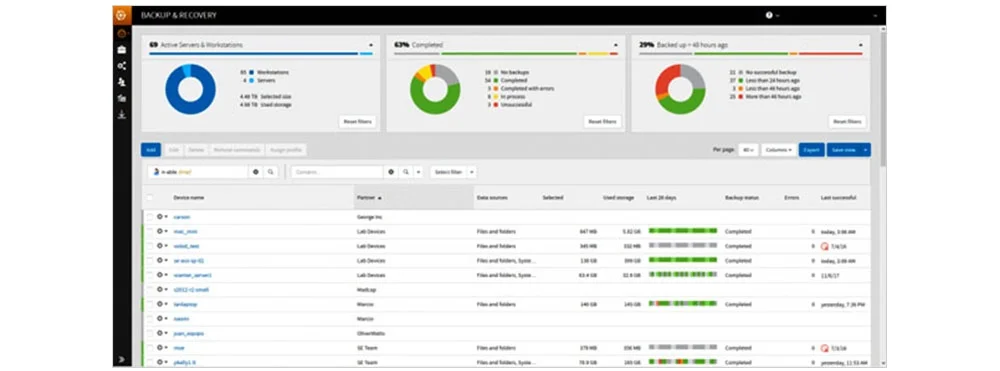Image resolution: width=1000 pixels, height=371 pixels.
Task: Open the Save view dropdown arrow
Action: [865, 150]
